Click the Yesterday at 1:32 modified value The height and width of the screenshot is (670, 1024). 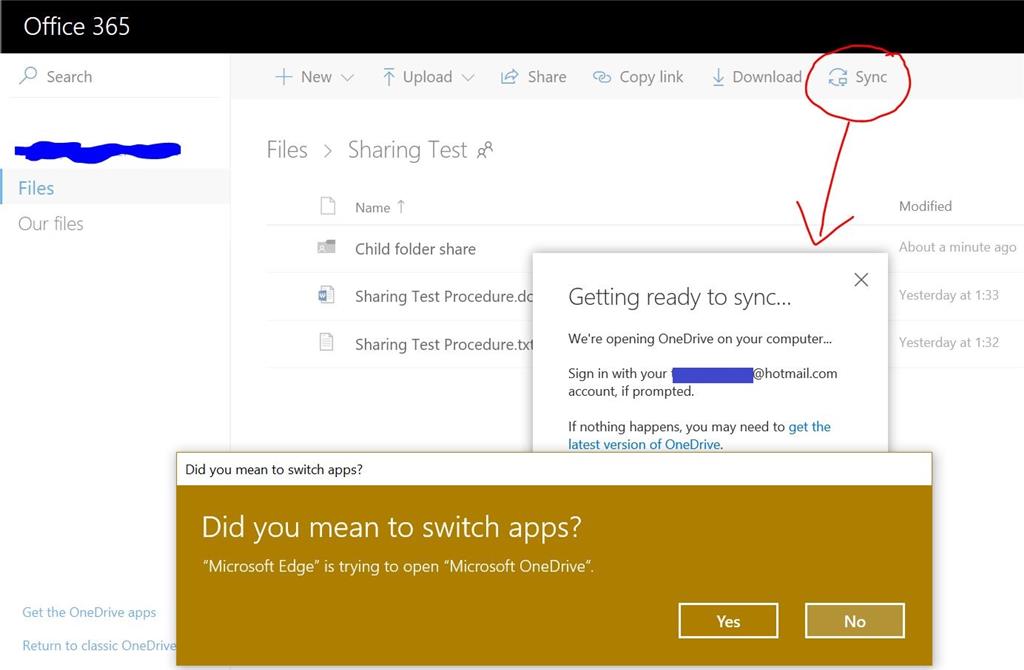(x=949, y=342)
